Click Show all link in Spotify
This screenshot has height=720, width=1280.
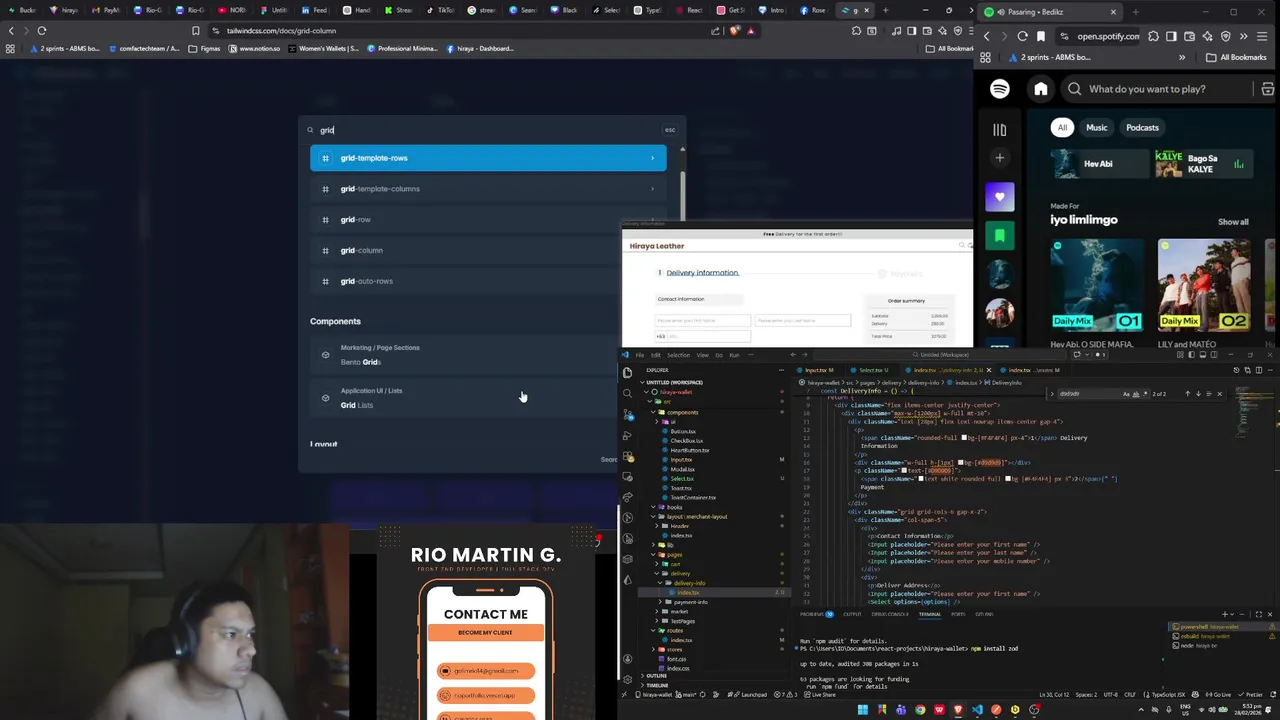pyautogui.click(x=1233, y=222)
